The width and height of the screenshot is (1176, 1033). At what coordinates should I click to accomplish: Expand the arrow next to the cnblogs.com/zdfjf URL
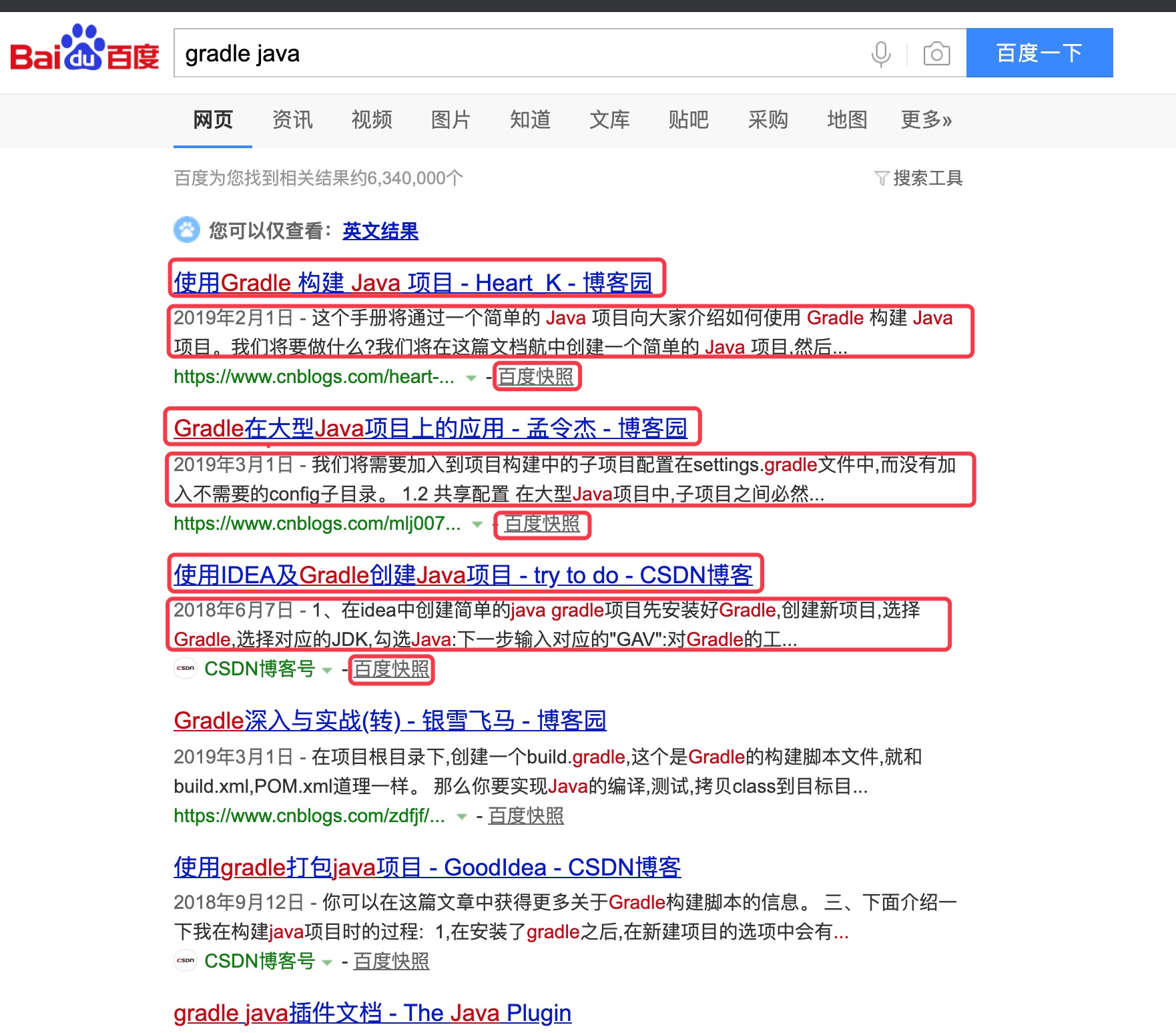click(x=461, y=817)
